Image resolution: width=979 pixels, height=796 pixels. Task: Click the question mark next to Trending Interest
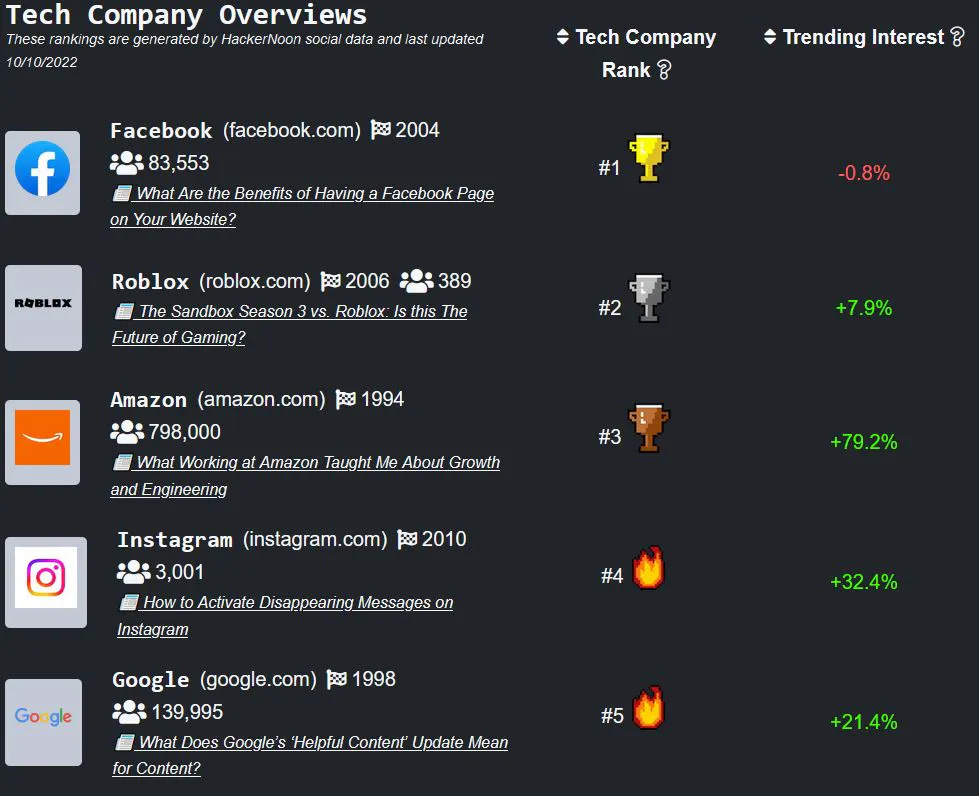point(957,37)
